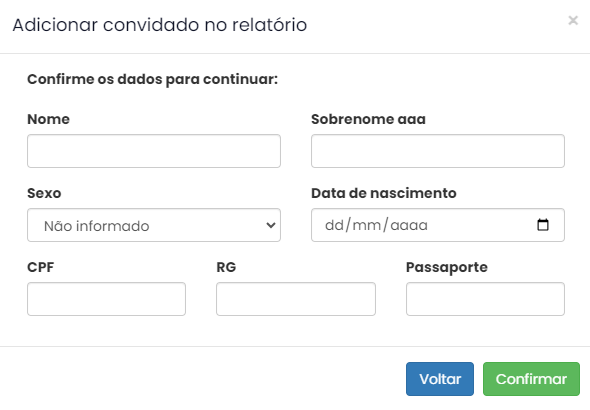Click the green Confirmar button
The width and height of the screenshot is (590, 410).
point(531,379)
